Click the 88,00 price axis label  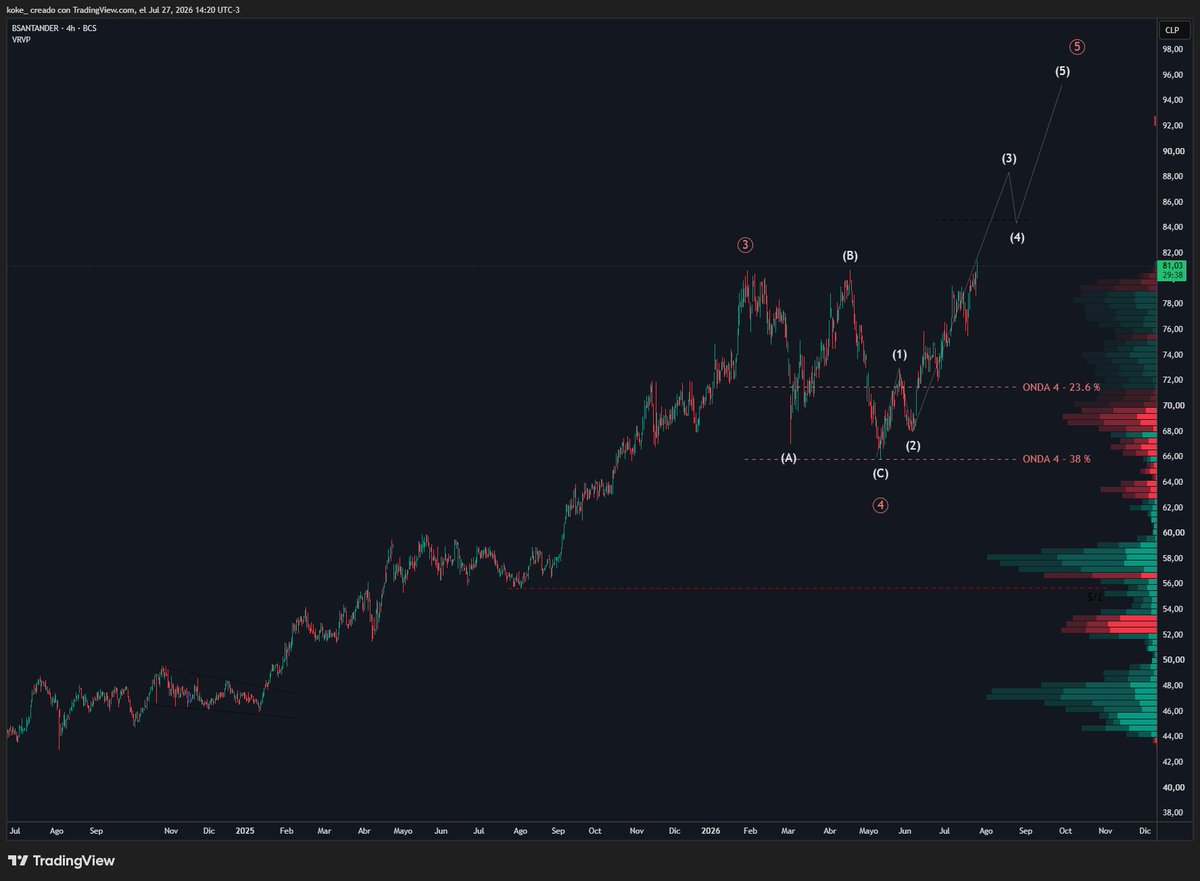click(1172, 177)
